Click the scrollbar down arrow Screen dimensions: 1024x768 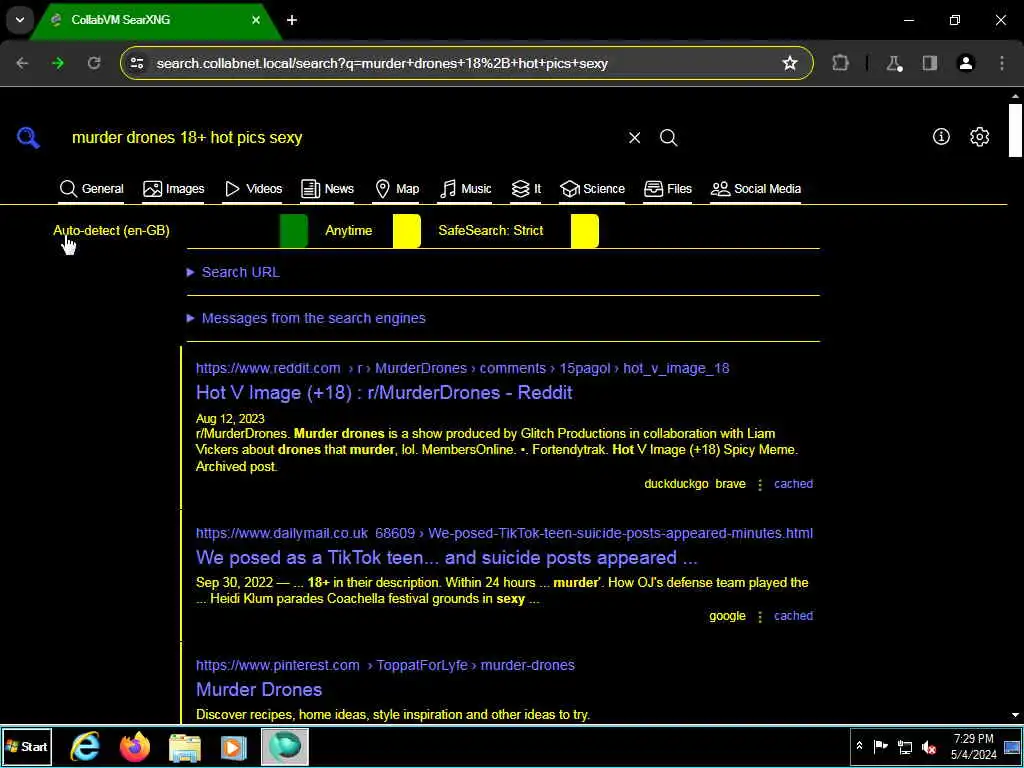1015,716
